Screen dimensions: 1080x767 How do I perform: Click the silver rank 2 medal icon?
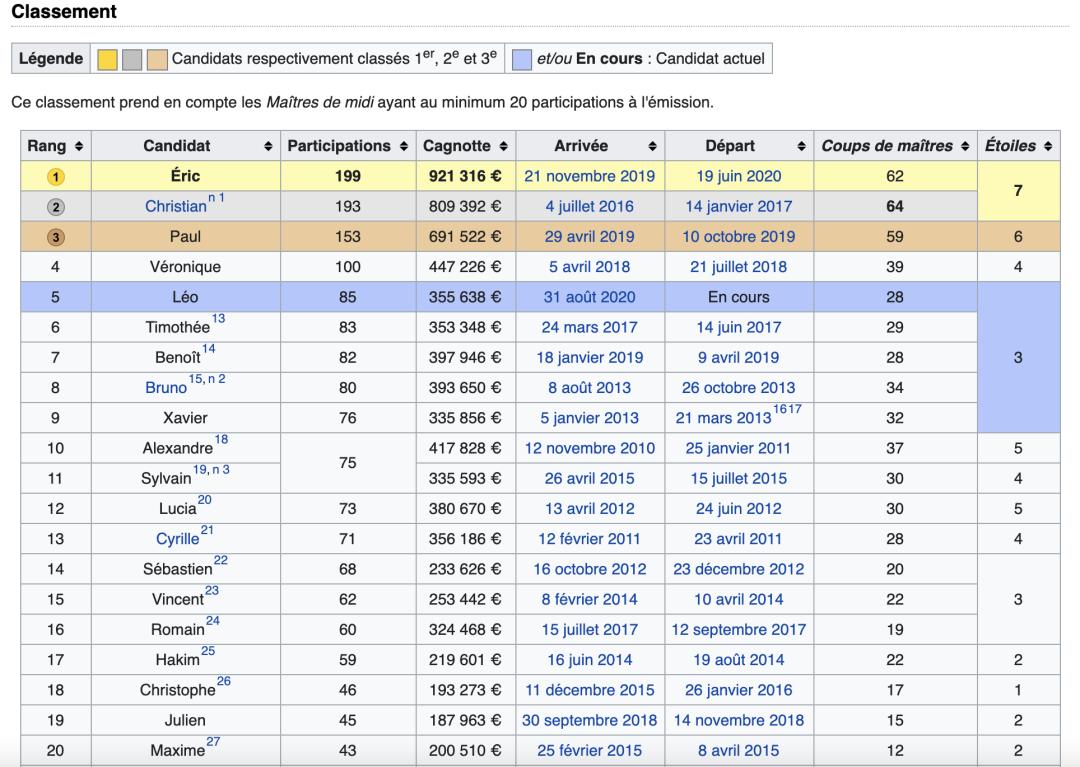coord(56,207)
